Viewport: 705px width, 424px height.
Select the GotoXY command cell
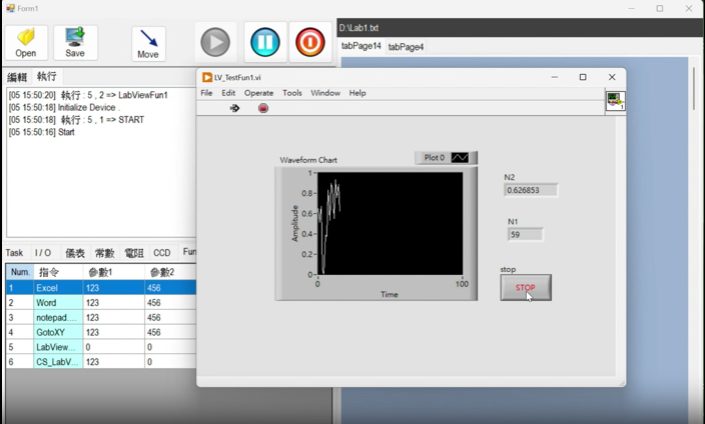(x=58, y=332)
